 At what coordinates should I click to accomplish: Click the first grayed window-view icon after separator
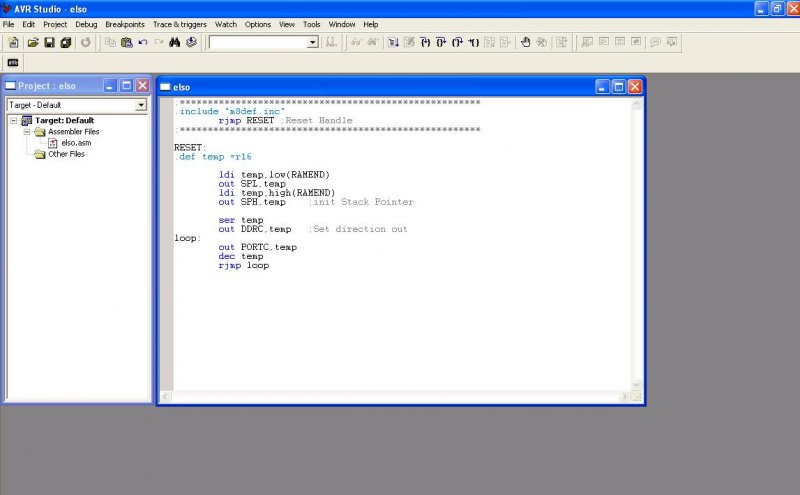coord(587,42)
